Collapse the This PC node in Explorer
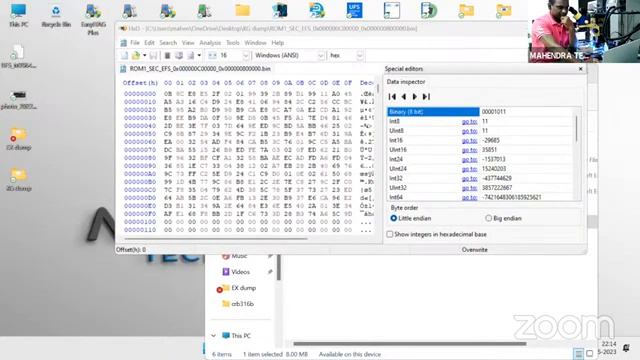640x360 pixels. [213, 336]
